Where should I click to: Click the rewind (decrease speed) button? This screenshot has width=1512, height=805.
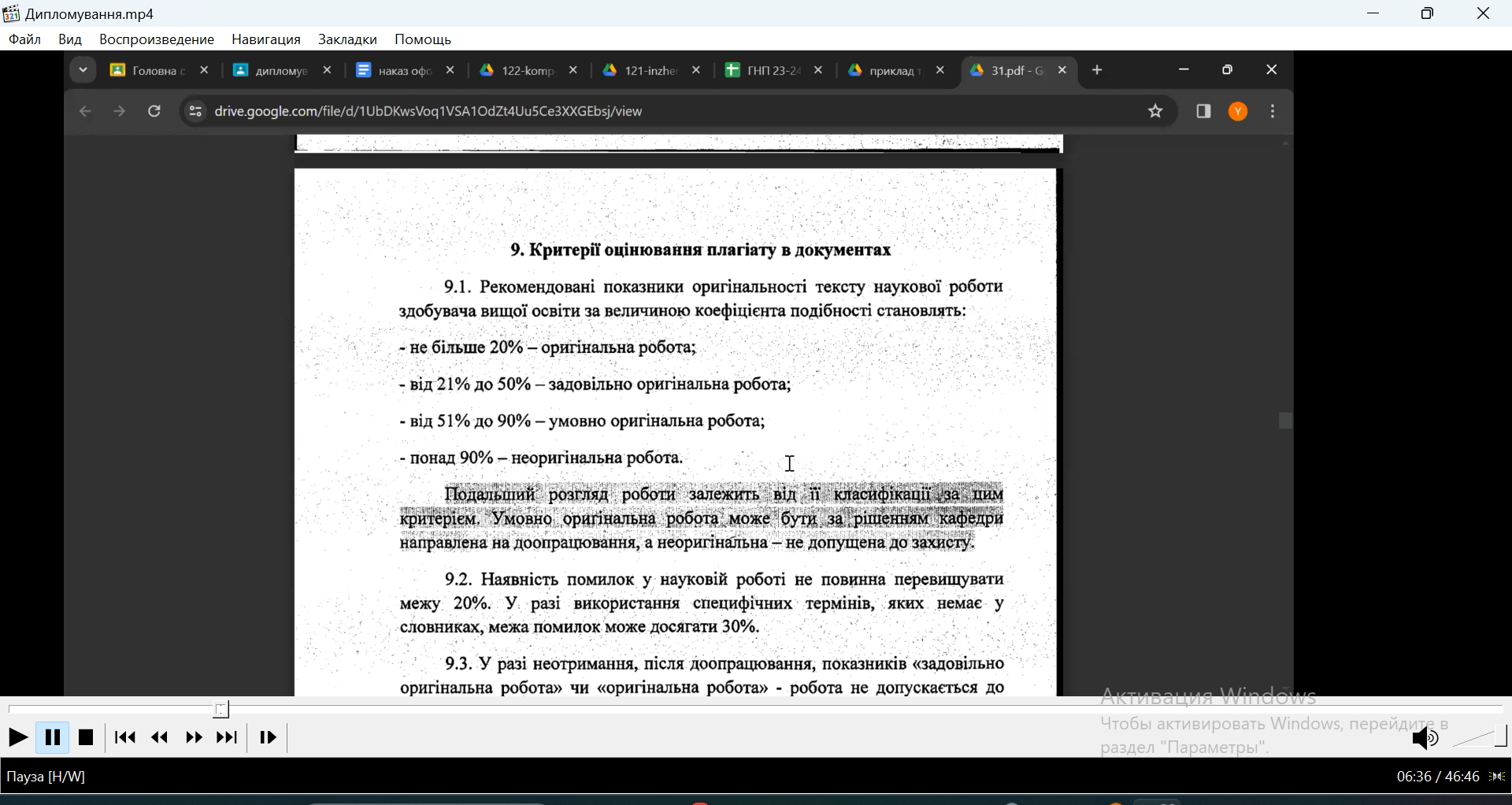pyautogui.click(x=160, y=738)
